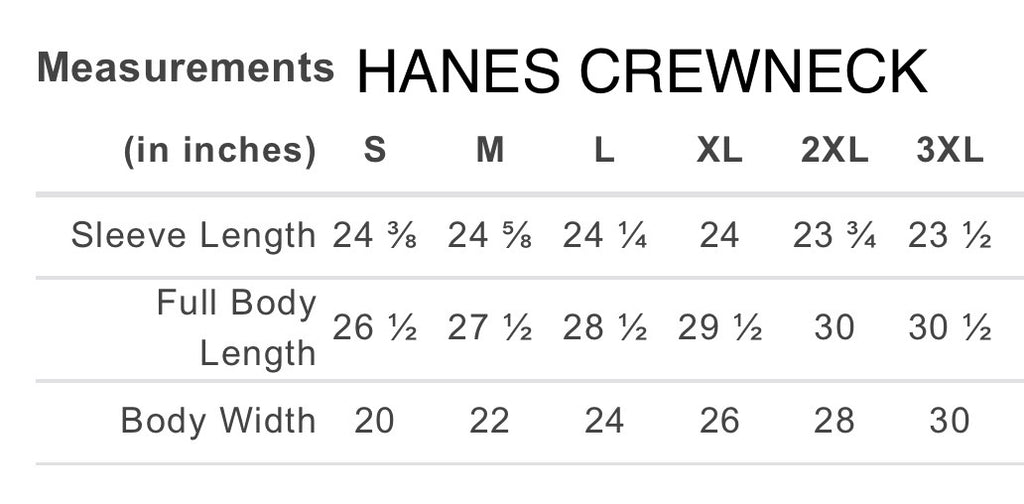Click the HANES CREWNECK title
This screenshot has width=1024, height=504.
point(641,73)
